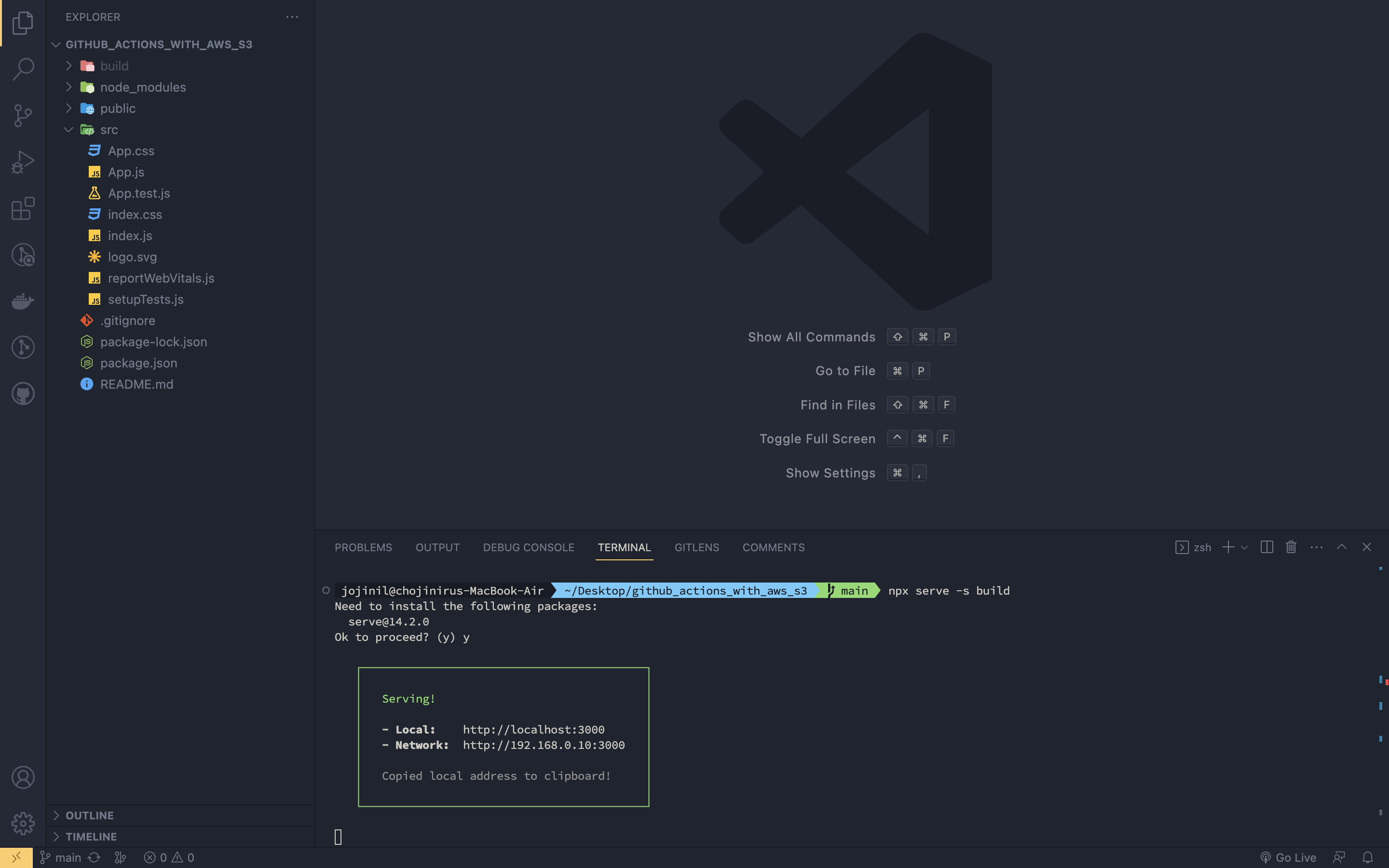This screenshot has height=868, width=1389.
Task: Open terminal panel more actions ellipsis
Action: 1317,547
